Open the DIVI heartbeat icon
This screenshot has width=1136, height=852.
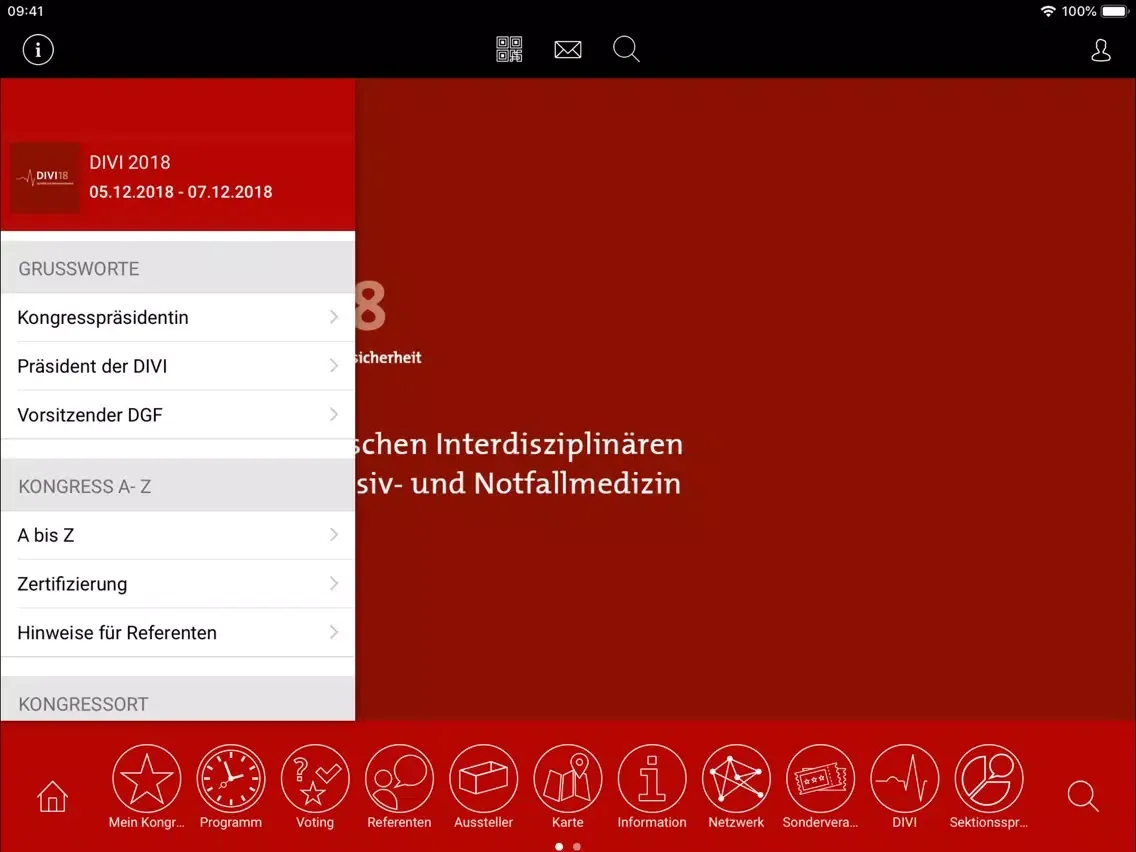click(x=904, y=779)
